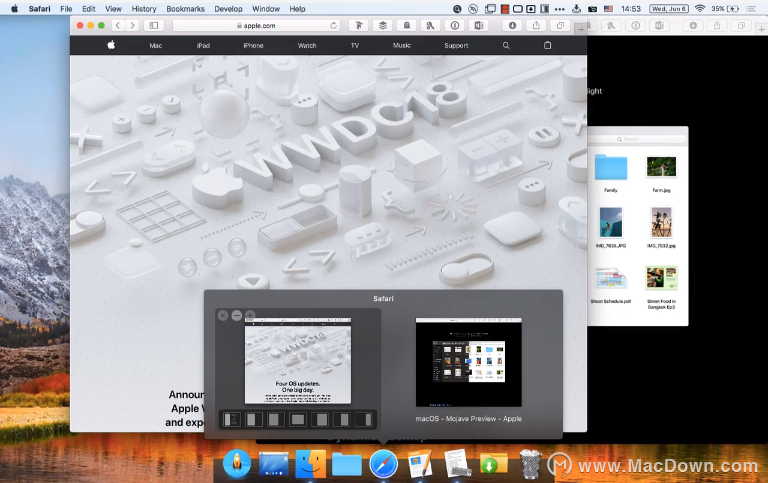Image resolution: width=768 pixels, height=483 pixels.
Task: Open the Mac section on apple.com
Action: click(x=156, y=46)
